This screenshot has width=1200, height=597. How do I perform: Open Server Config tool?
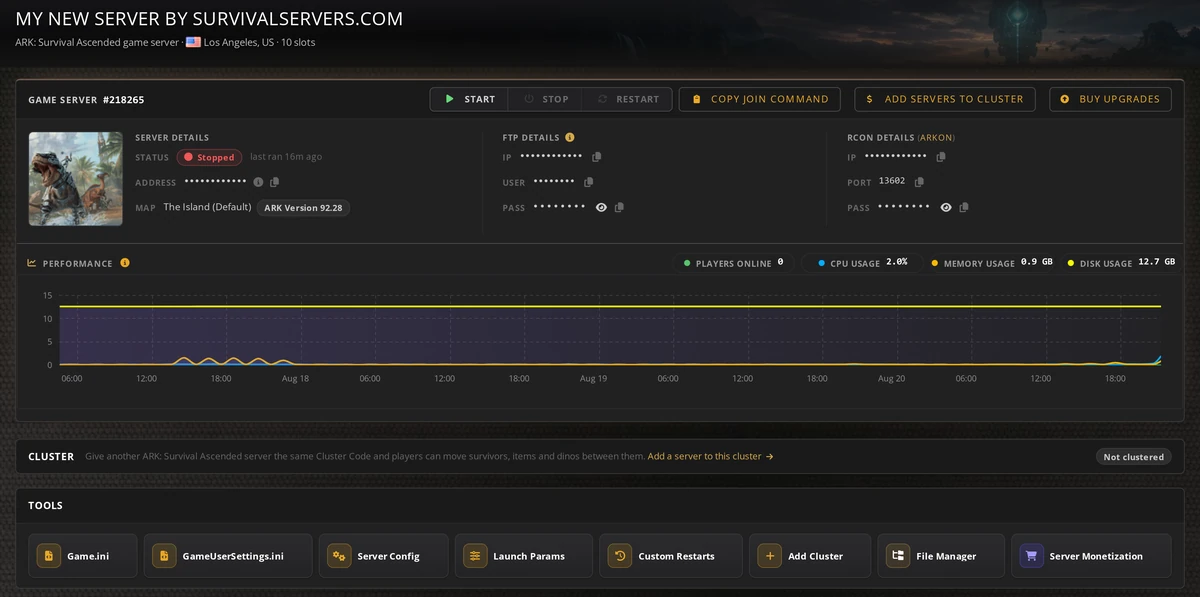pos(383,556)
